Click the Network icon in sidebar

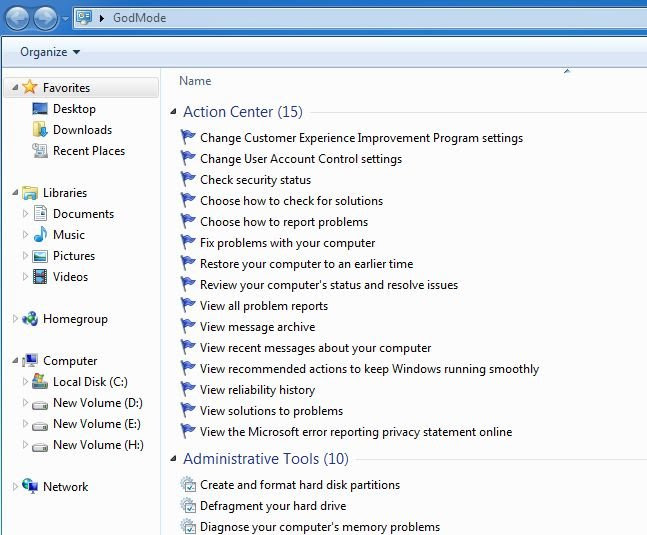(x=30, y=486)
